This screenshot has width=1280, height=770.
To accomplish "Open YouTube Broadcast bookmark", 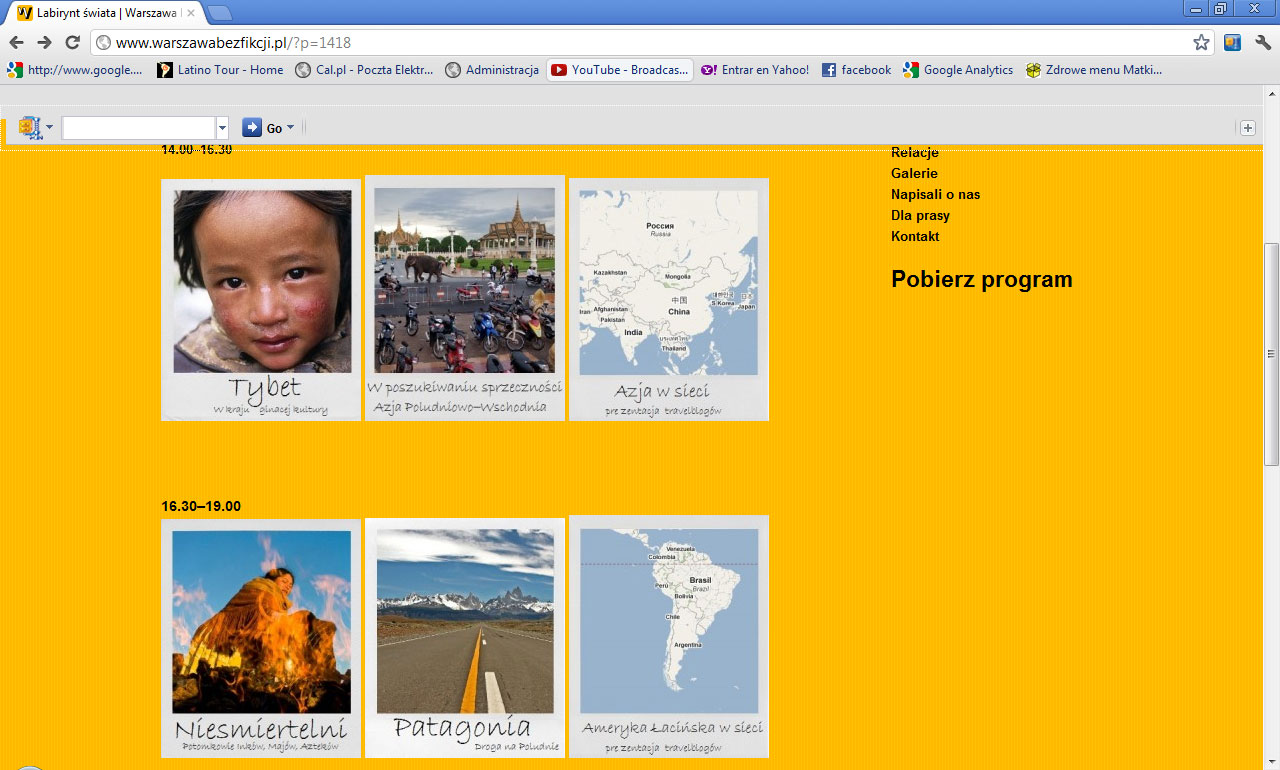I will click(620, 70).
